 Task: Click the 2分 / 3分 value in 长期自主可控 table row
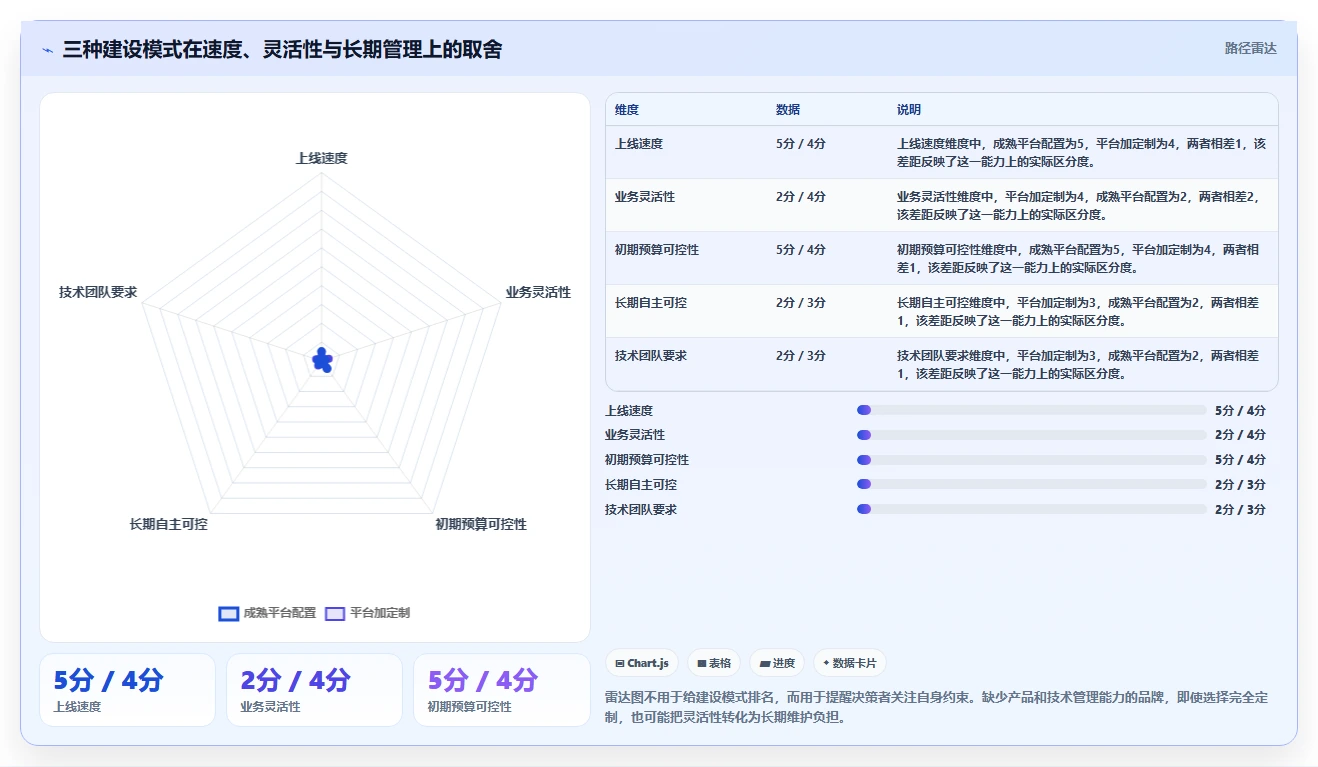pos(801,303)
